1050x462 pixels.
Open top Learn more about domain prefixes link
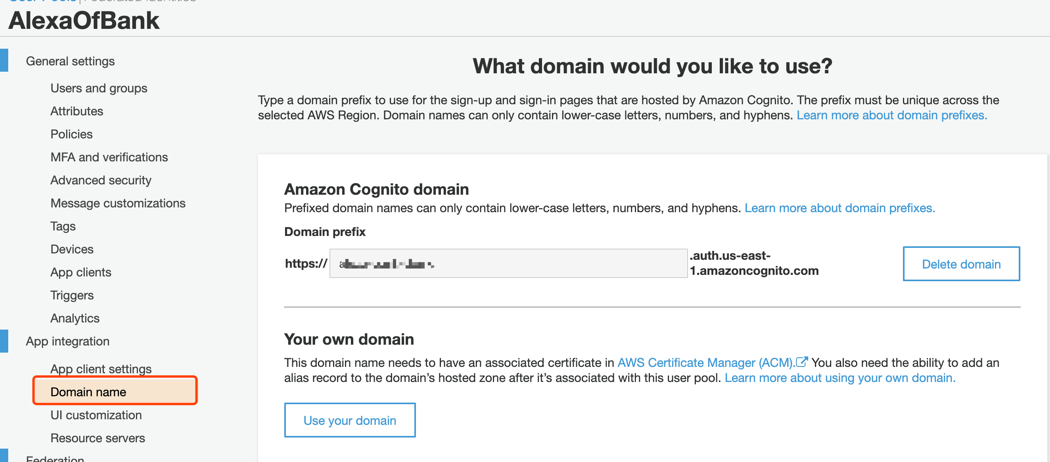coord(892,115)
